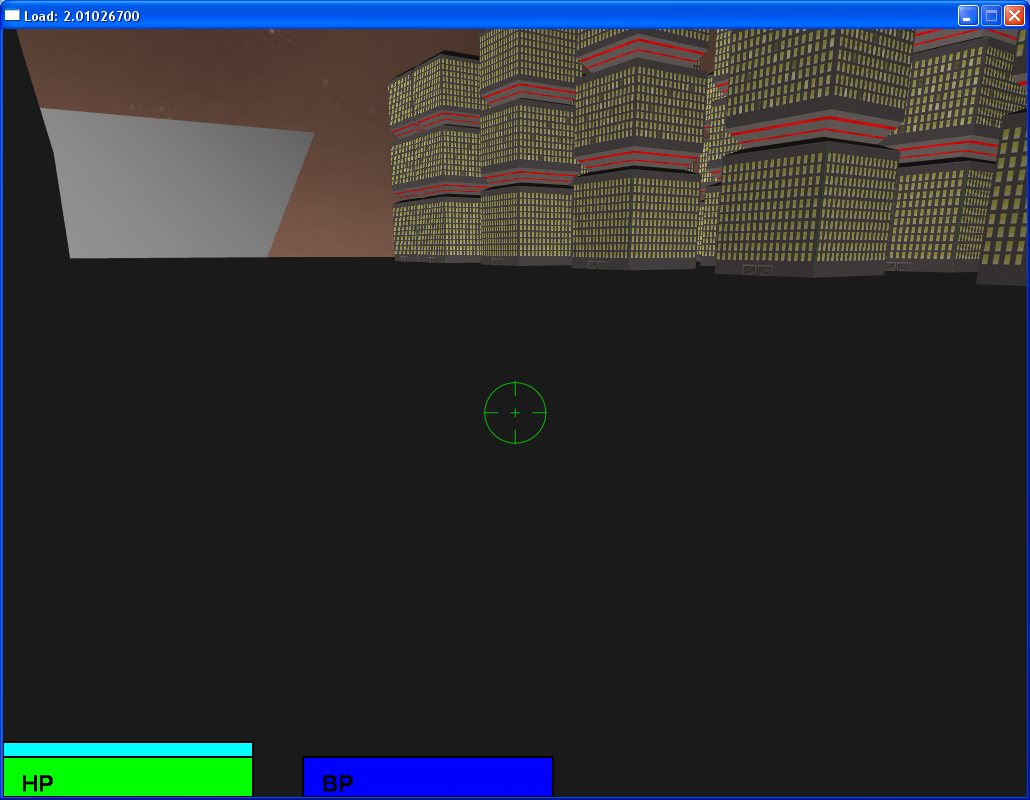Minimize the game window
1030x800 pixels.
click(x=967, y=16)
